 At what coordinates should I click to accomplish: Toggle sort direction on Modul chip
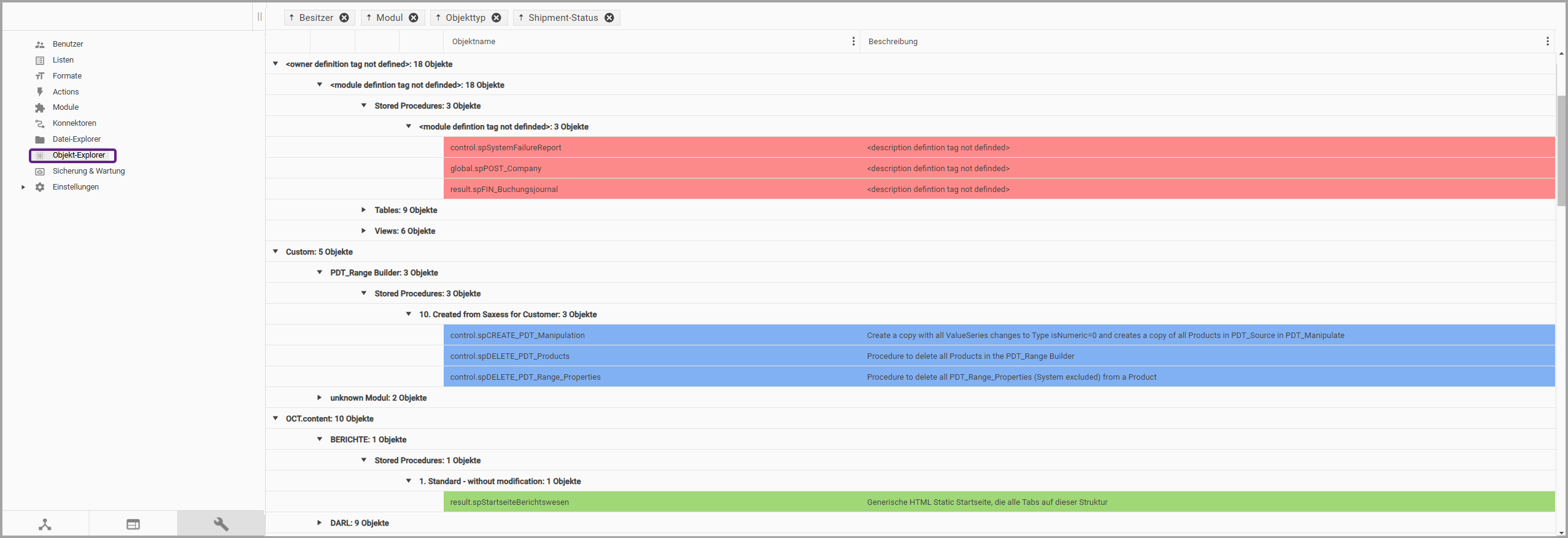click(369, 18)
